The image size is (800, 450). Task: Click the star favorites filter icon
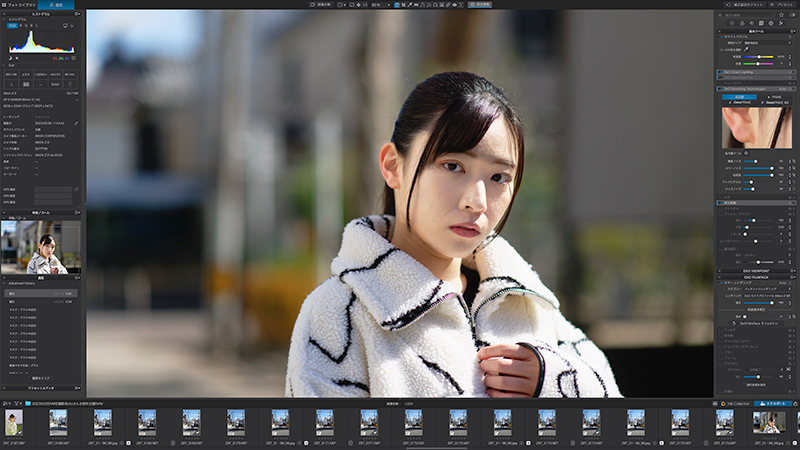(782, 15)
